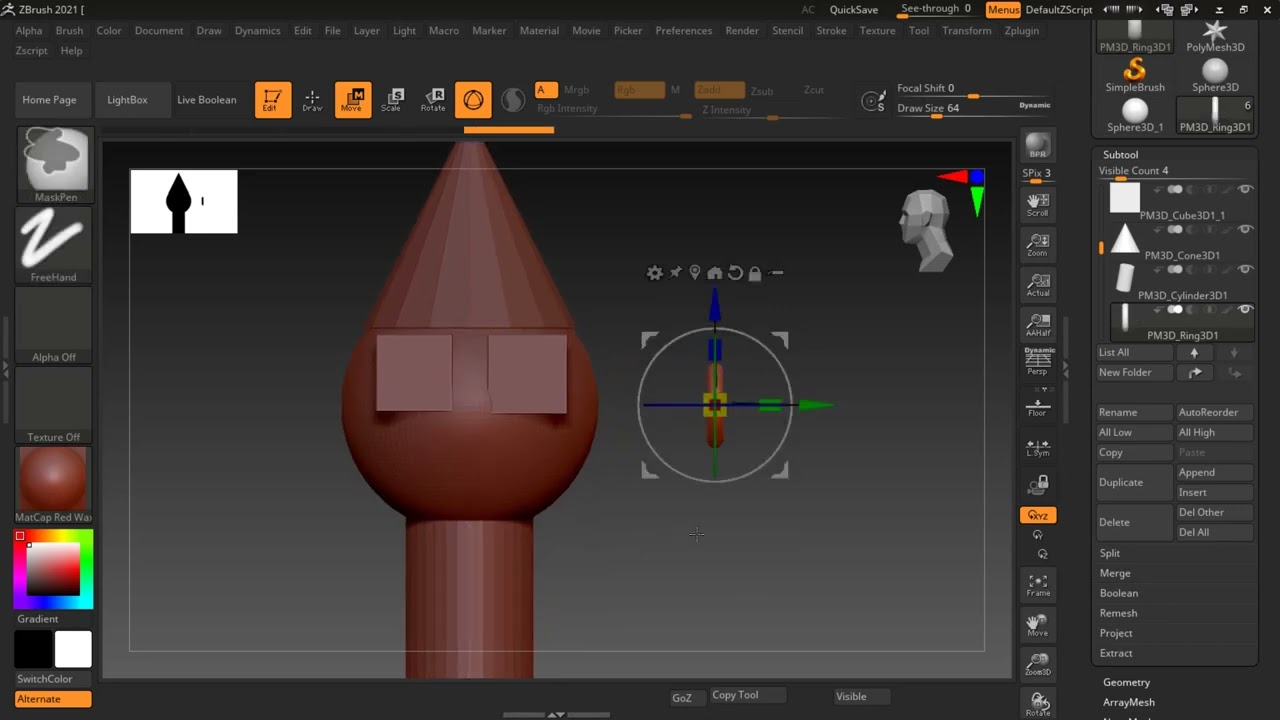Expand the Merge subsection
The height and width of the screenshot is (720, 1280).
[x=1115, y=573]
